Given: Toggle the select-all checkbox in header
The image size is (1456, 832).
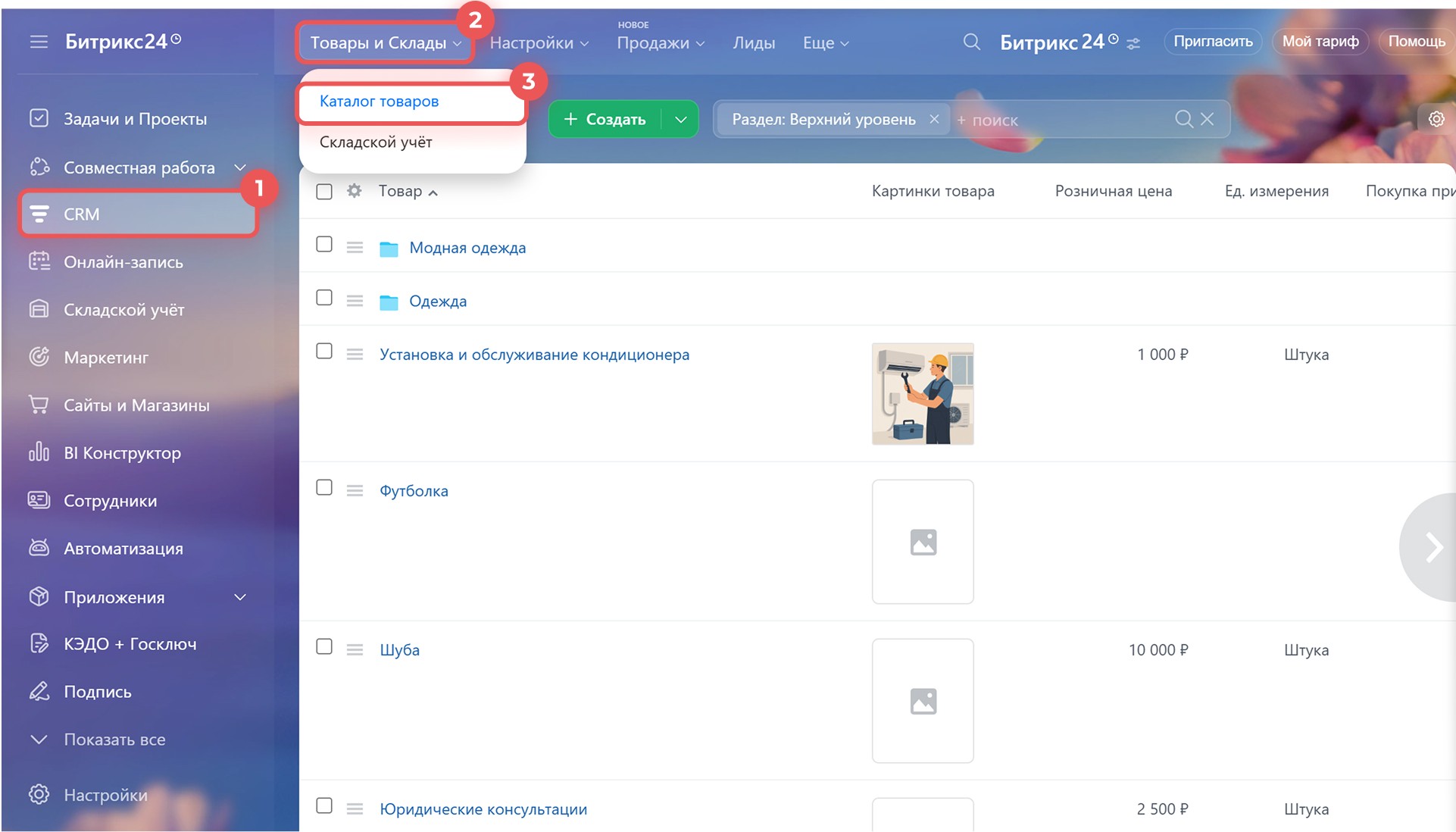Looking at the screenshot, I should (324, 192).
